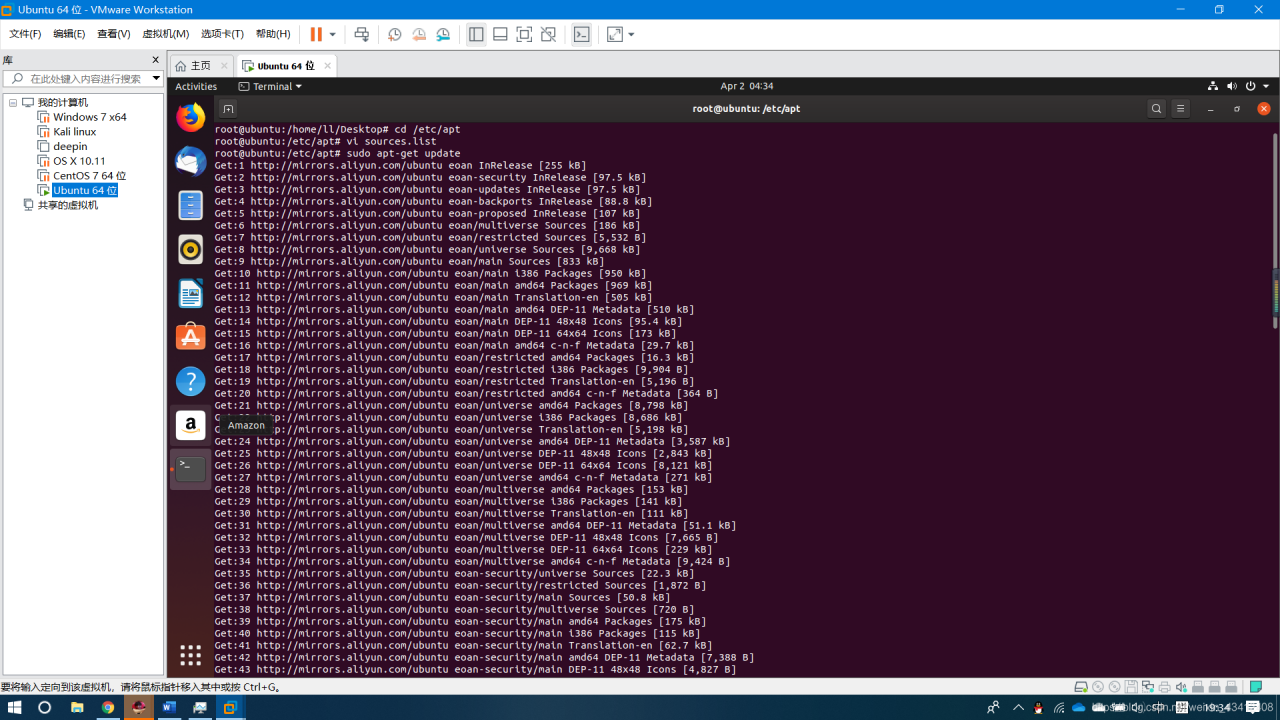
Task: Toggle Unity mode button
Action: [x=548, y=34]
